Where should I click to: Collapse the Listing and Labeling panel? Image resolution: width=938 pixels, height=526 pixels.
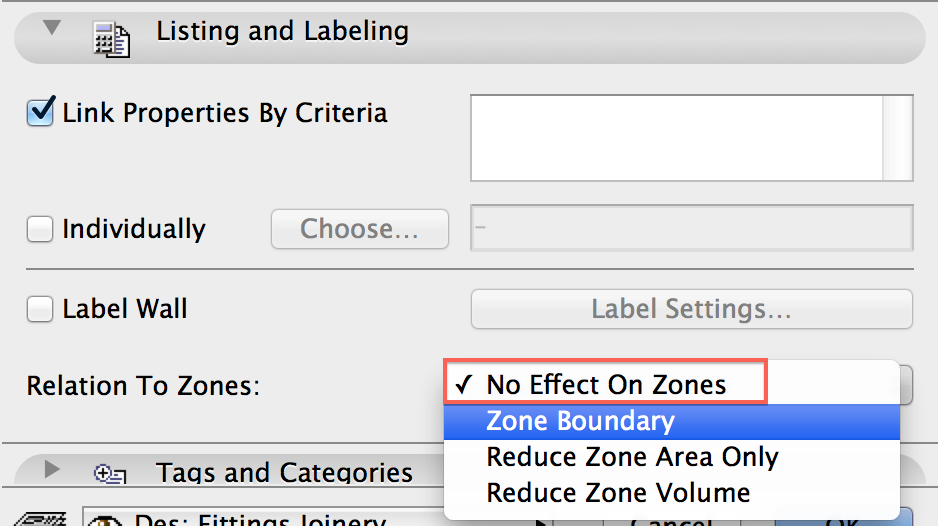52,30
